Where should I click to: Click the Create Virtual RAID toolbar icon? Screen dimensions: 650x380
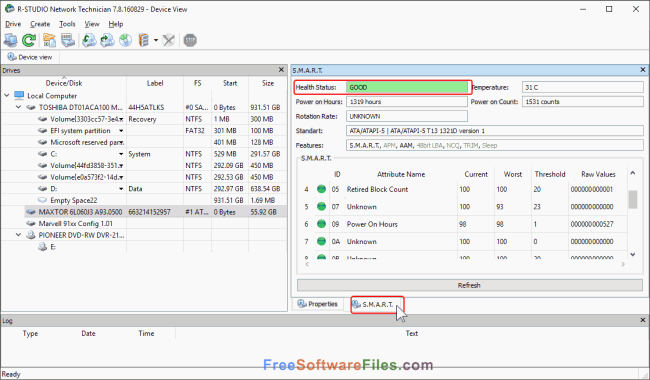click(x=143, y=40)
